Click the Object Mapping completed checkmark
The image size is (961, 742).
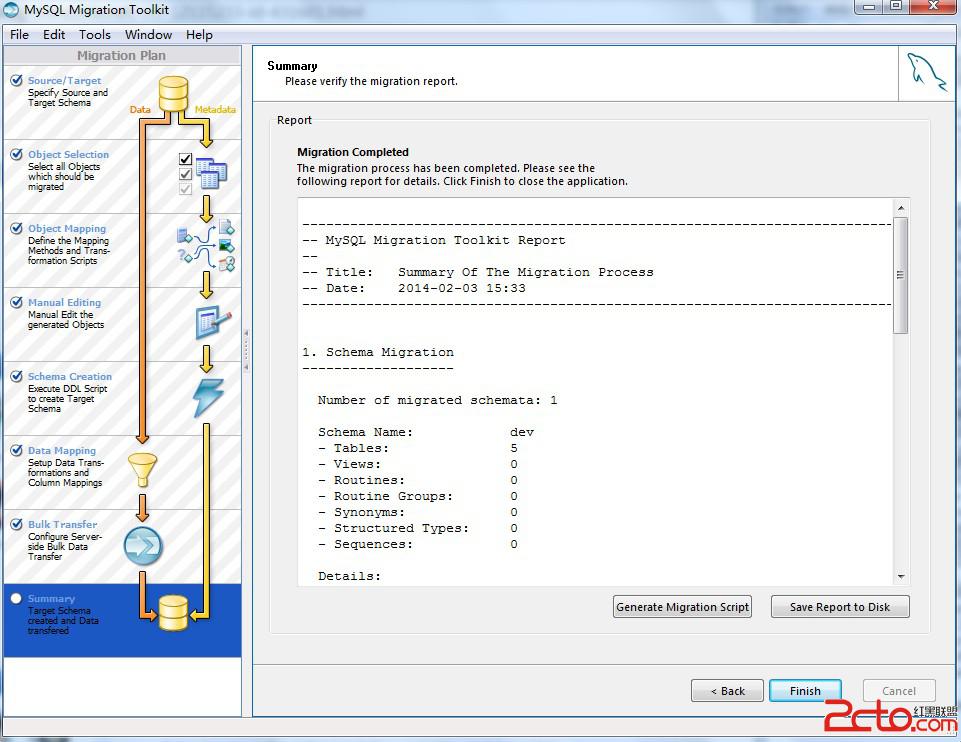coord(17,229)
